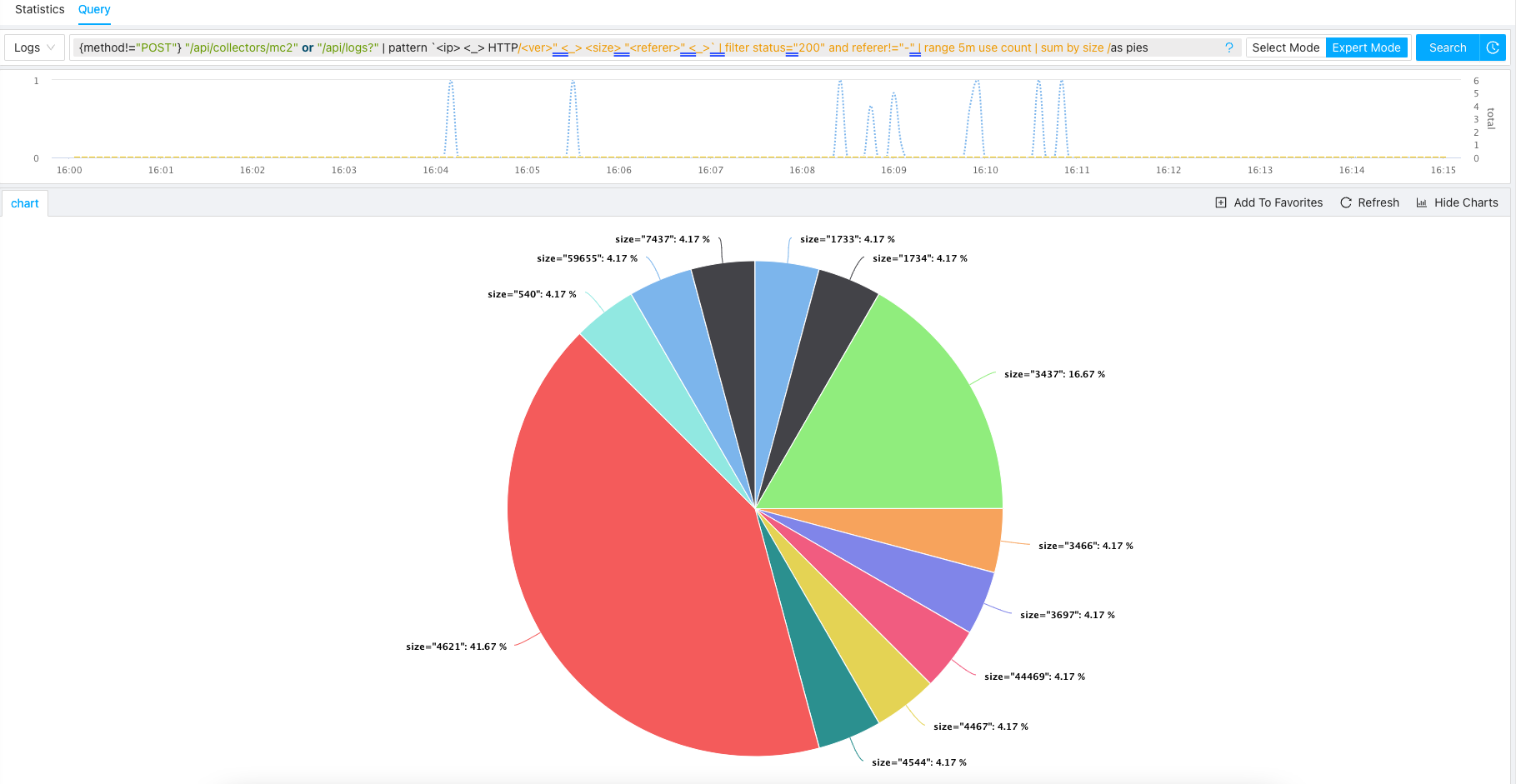Screen dimensions: 1516x784
Task: Open the Statistics tab
Action: coord(39,9)
